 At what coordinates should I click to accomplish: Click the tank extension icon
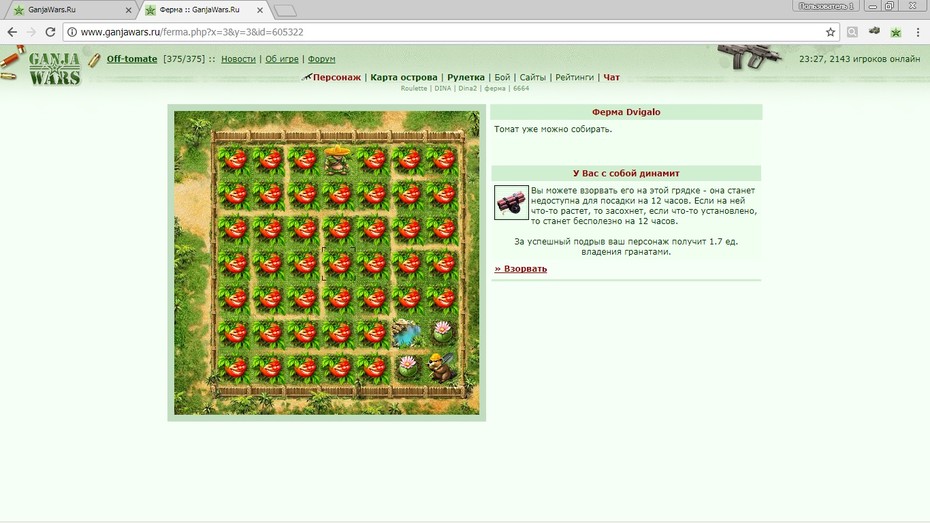point(874,31)
